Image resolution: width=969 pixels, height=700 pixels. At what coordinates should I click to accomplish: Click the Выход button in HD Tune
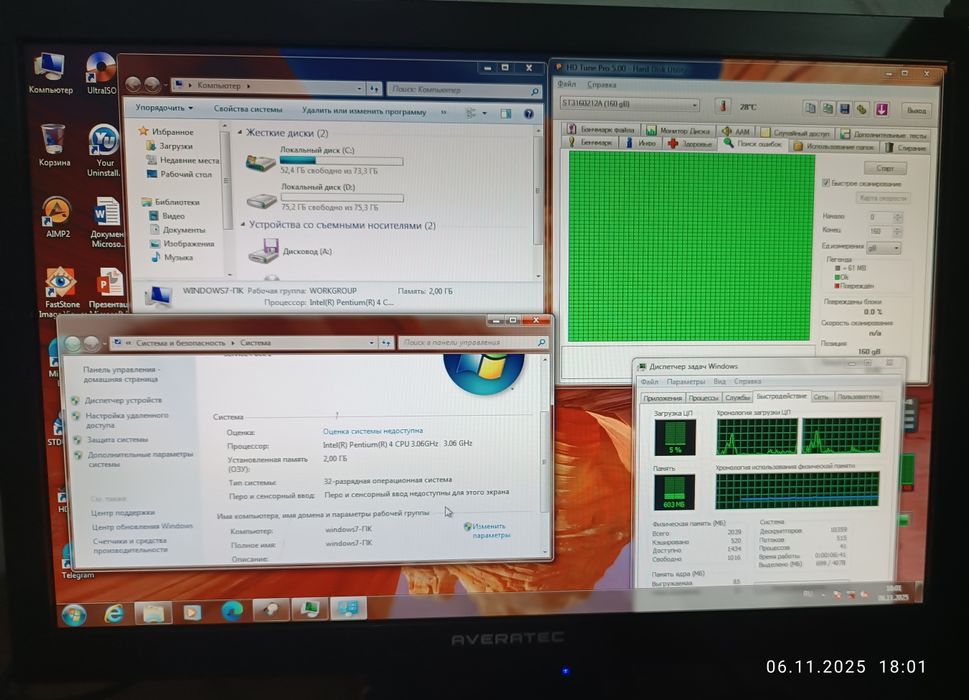(916, 111)
